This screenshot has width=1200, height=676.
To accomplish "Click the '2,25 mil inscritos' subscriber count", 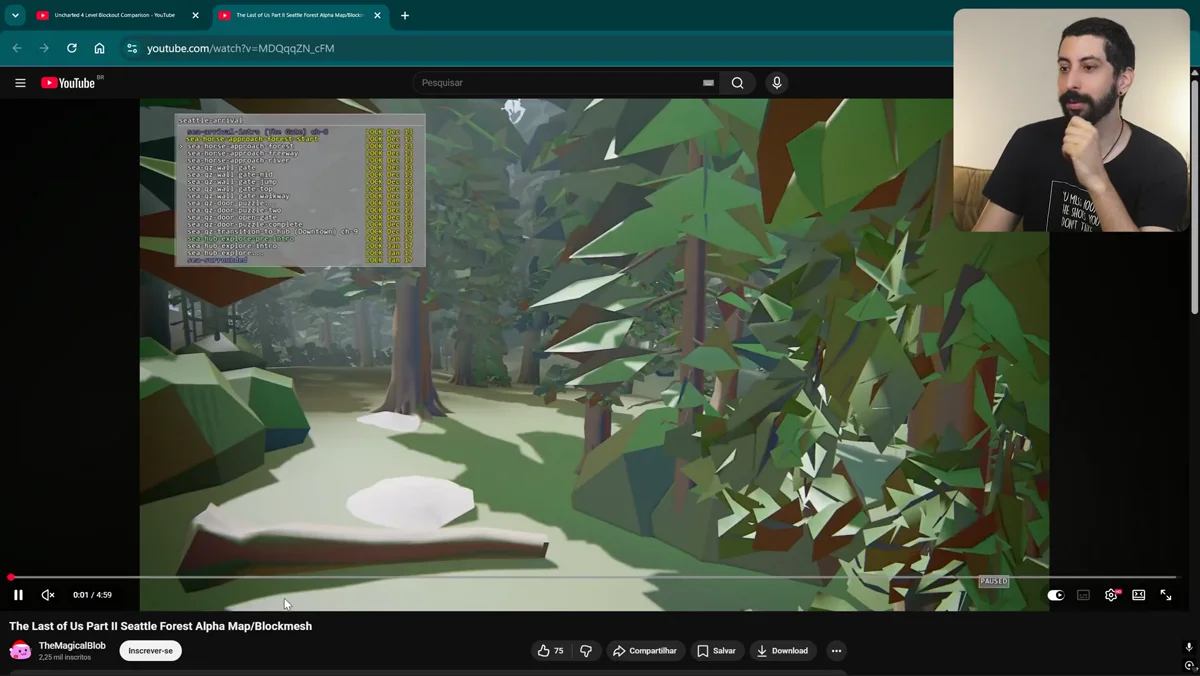I will (65, 657).
